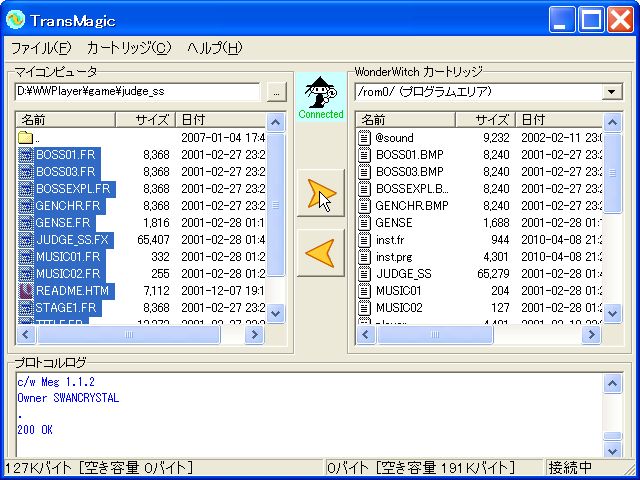Sort local files by 名前 column header
This screenshot has height=480, width=640.
66,120
